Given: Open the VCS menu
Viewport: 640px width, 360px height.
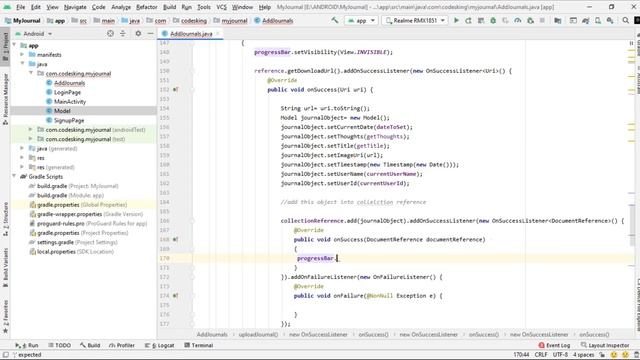Looking at the screenshot, I should [x=221, y=7].
